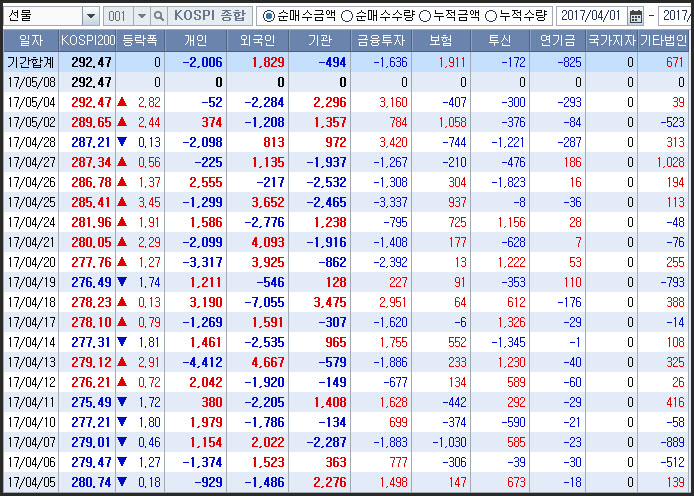The image size is (694, 496).
Task: Select the 17/04/24 date cell
Action: [x=31, y=222]
